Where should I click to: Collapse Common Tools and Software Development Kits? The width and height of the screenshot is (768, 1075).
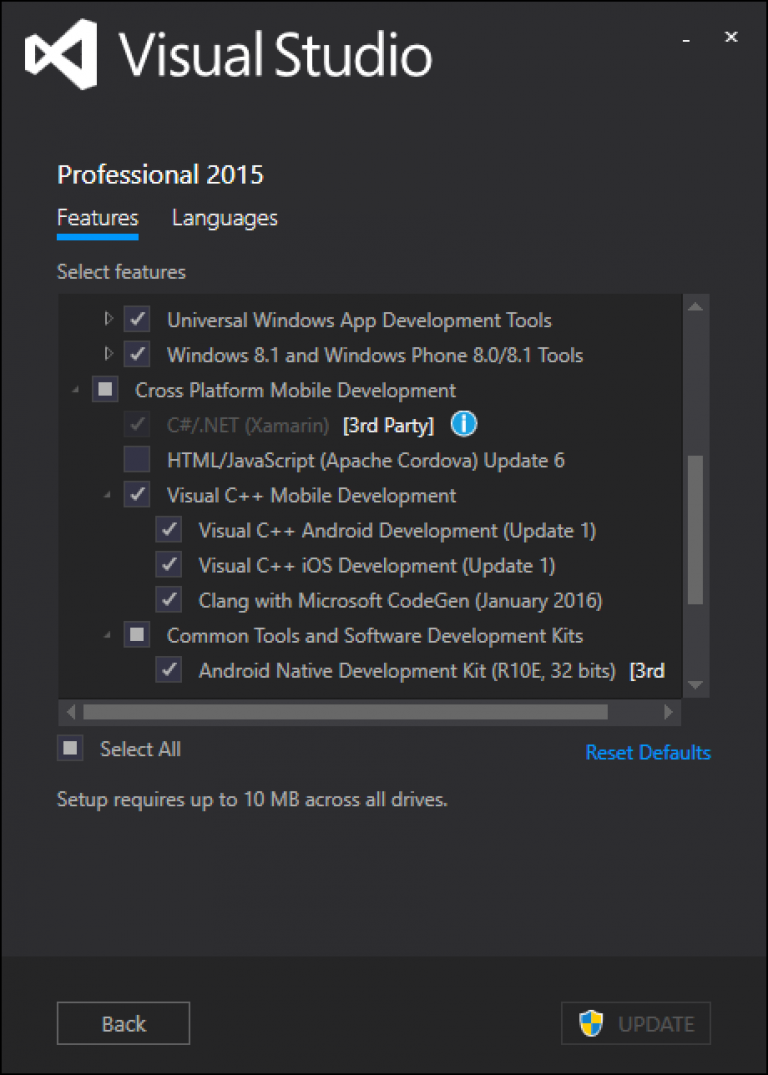point(105,635)
